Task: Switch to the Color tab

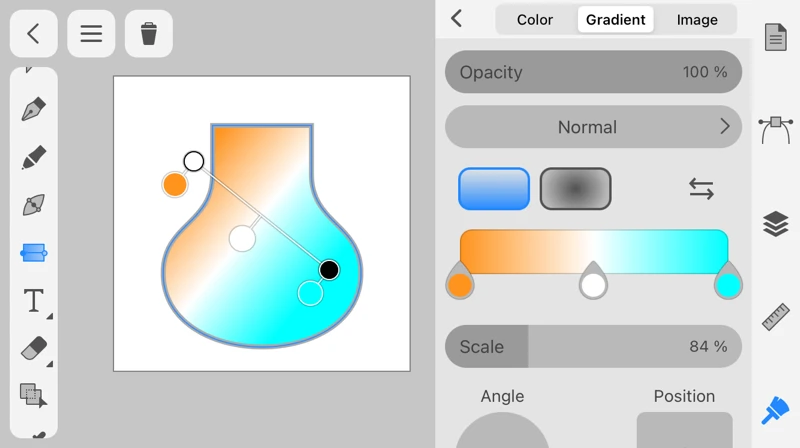Action: 535,19
